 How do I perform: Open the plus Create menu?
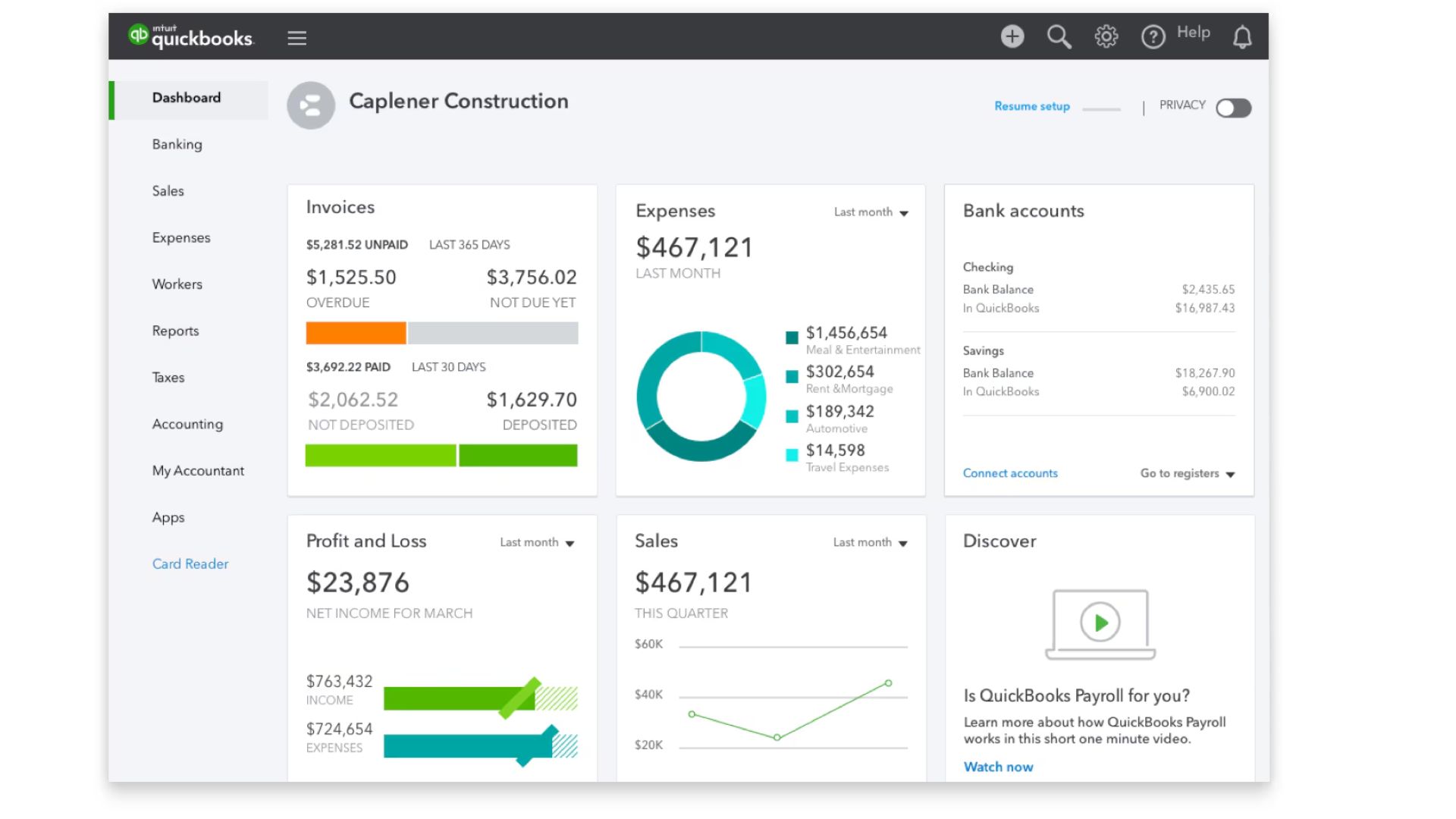pyautogui.click(x=1012, y=36)
